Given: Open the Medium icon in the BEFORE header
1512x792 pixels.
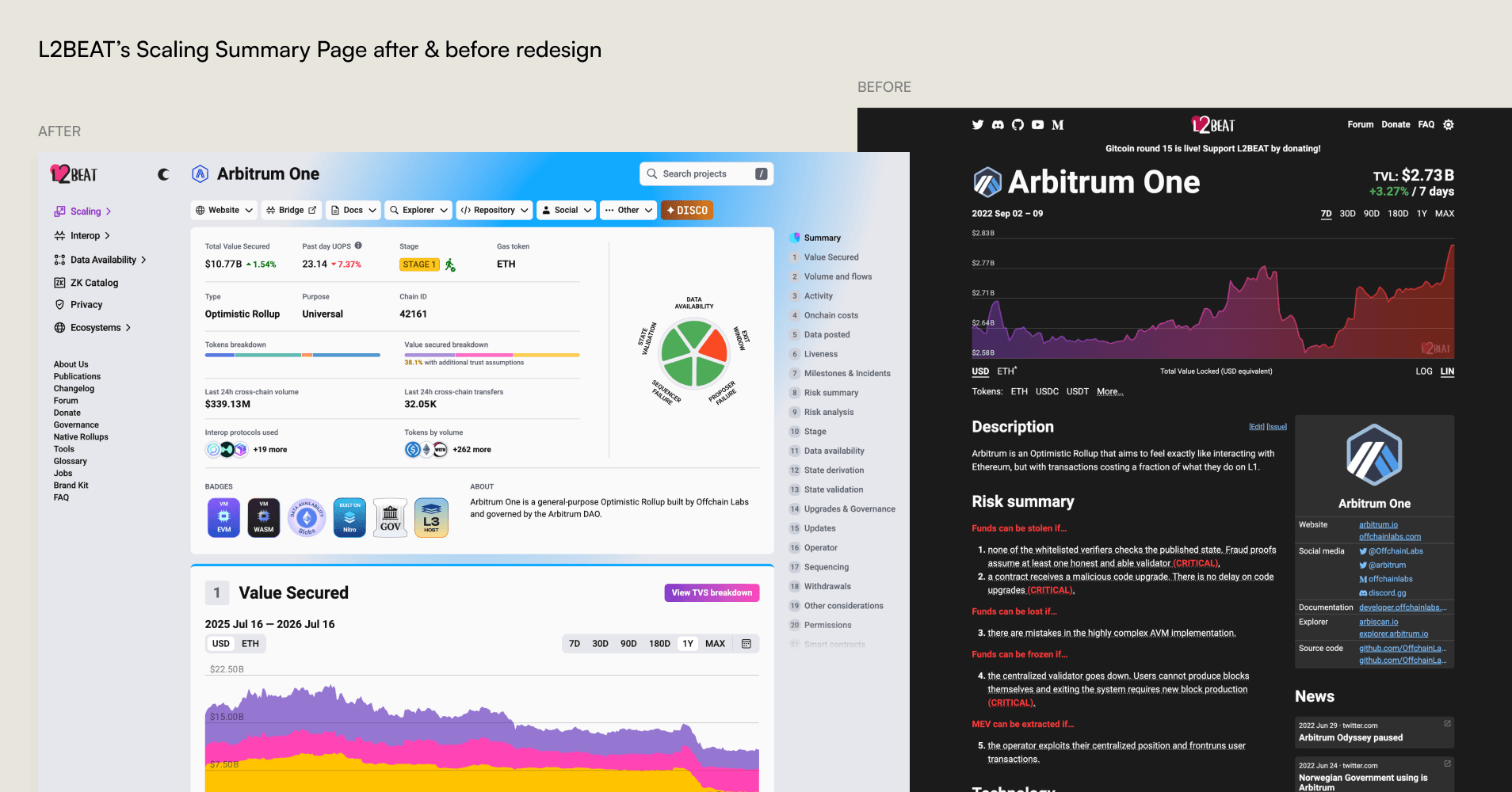Looking at the screenshot, I should coord(1058,125).
